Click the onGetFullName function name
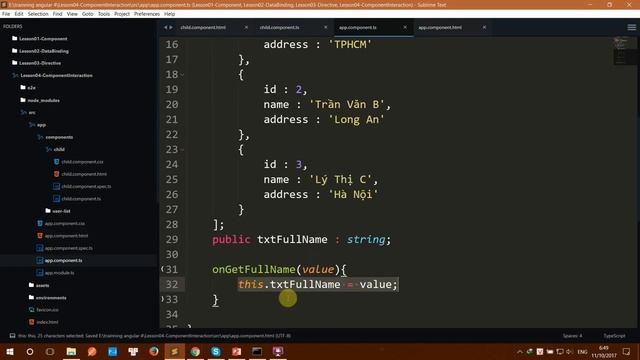Viewport: 640px width, 360px height. 253,269
